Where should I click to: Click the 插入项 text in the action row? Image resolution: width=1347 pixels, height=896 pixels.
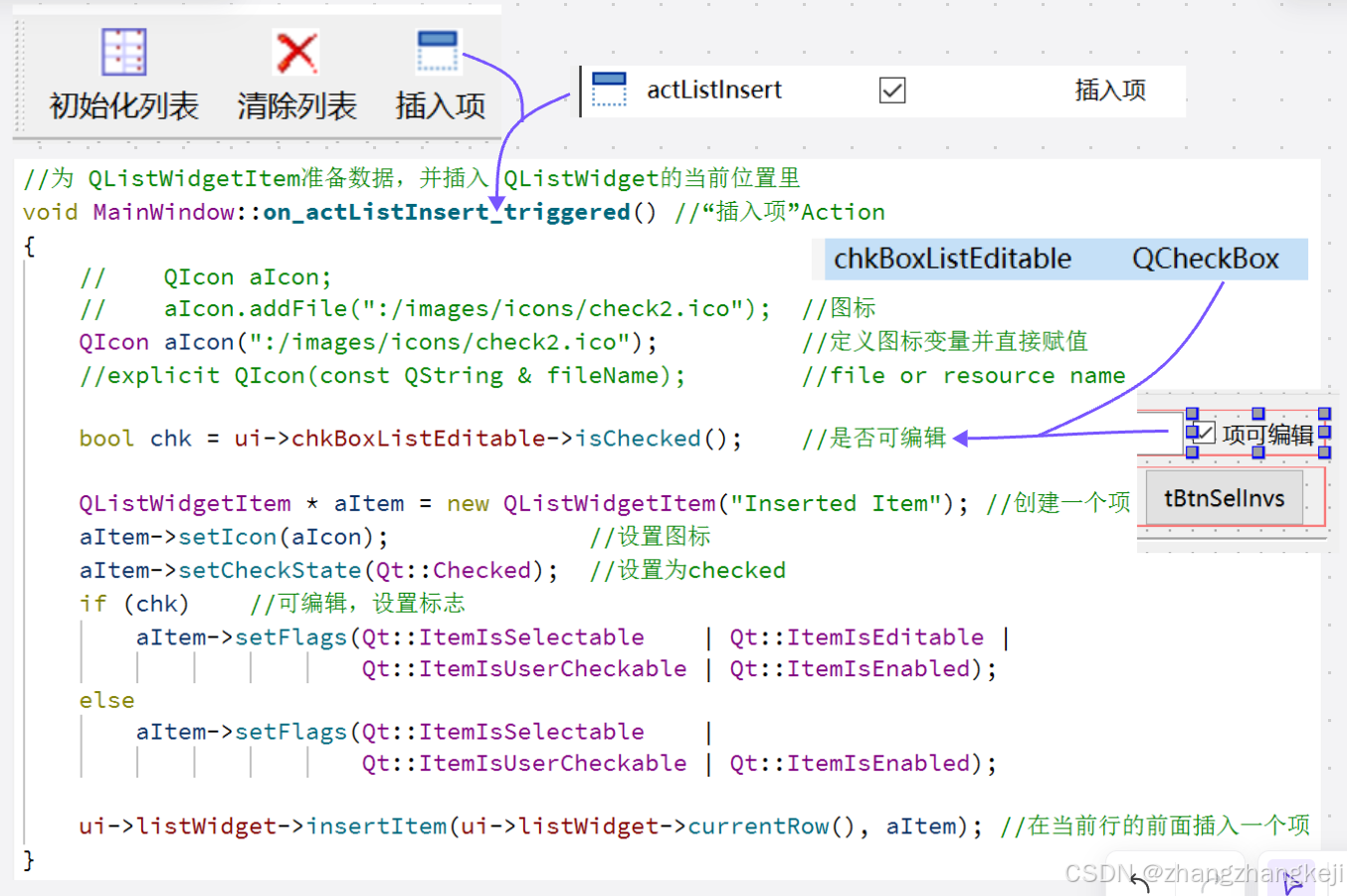(1110, 90)
